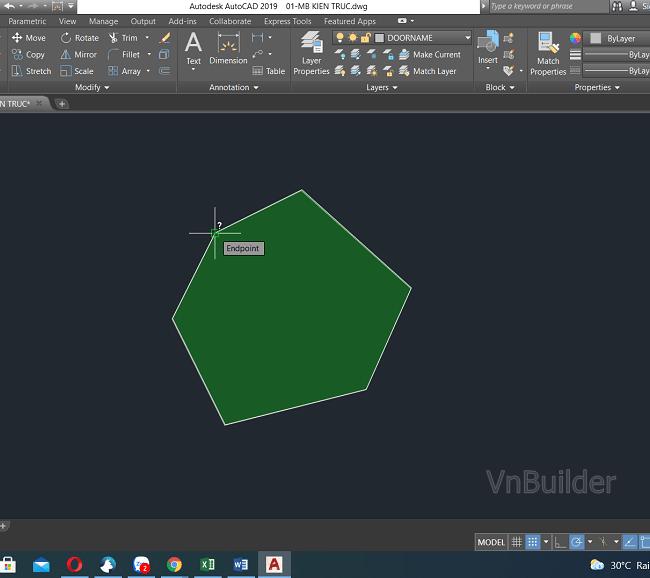The width and height of the screenshot is (650, 578).
Task: Open Excel from taskbar
Action: 207,565
